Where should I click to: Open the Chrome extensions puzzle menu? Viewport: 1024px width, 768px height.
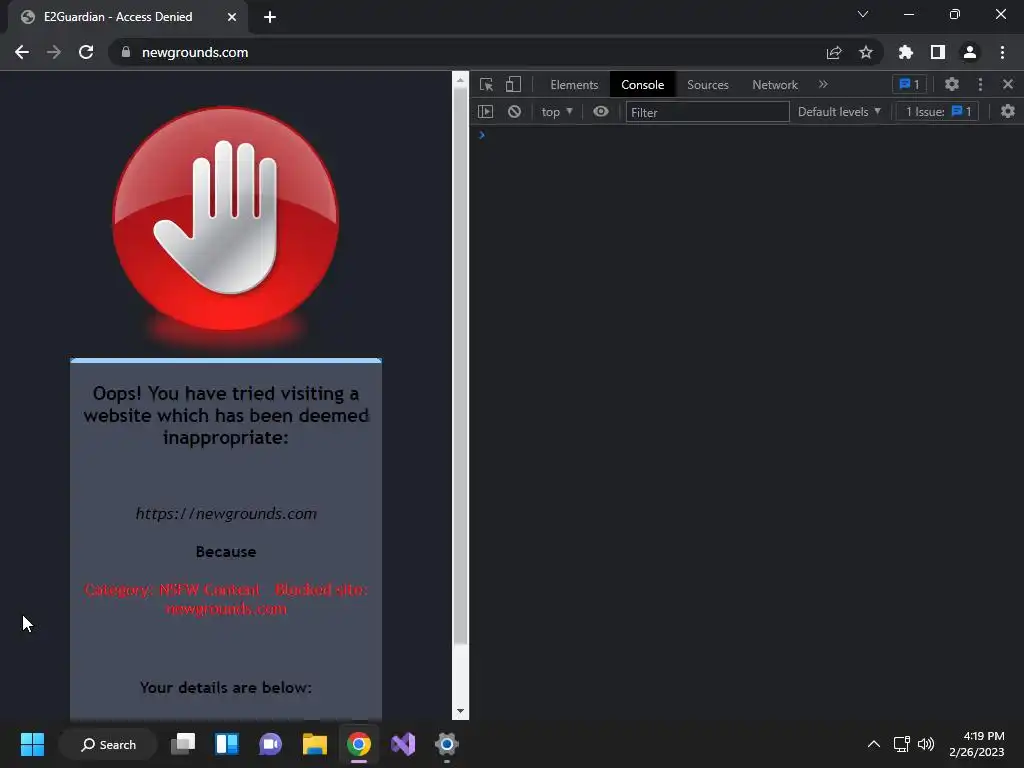tap(906, 52)
